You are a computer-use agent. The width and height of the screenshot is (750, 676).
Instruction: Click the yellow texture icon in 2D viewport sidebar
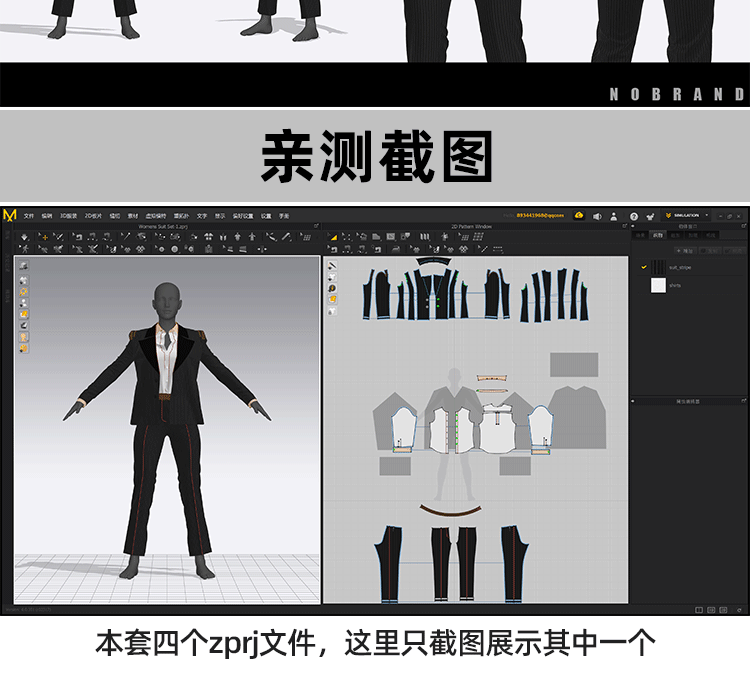tap(332, 299)
